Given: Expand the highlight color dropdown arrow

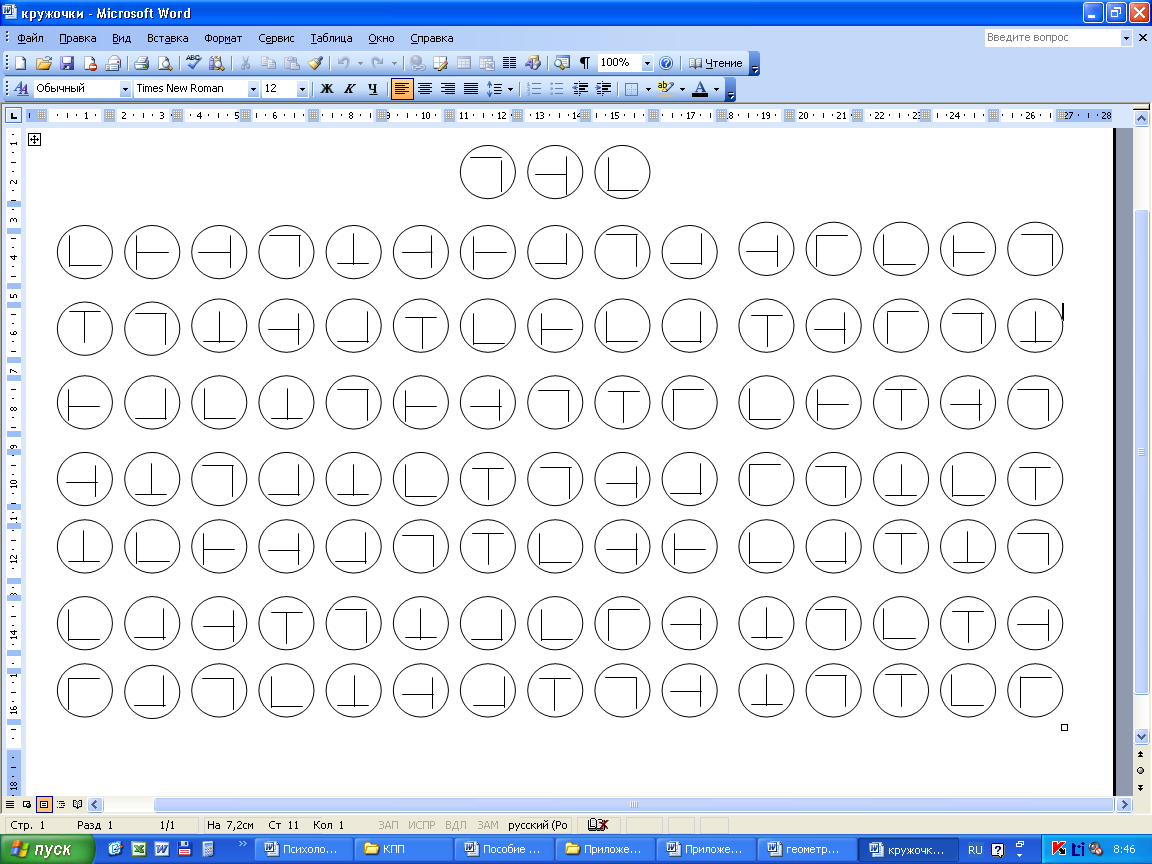Looking at the screenshot, I should coord(683,89).
